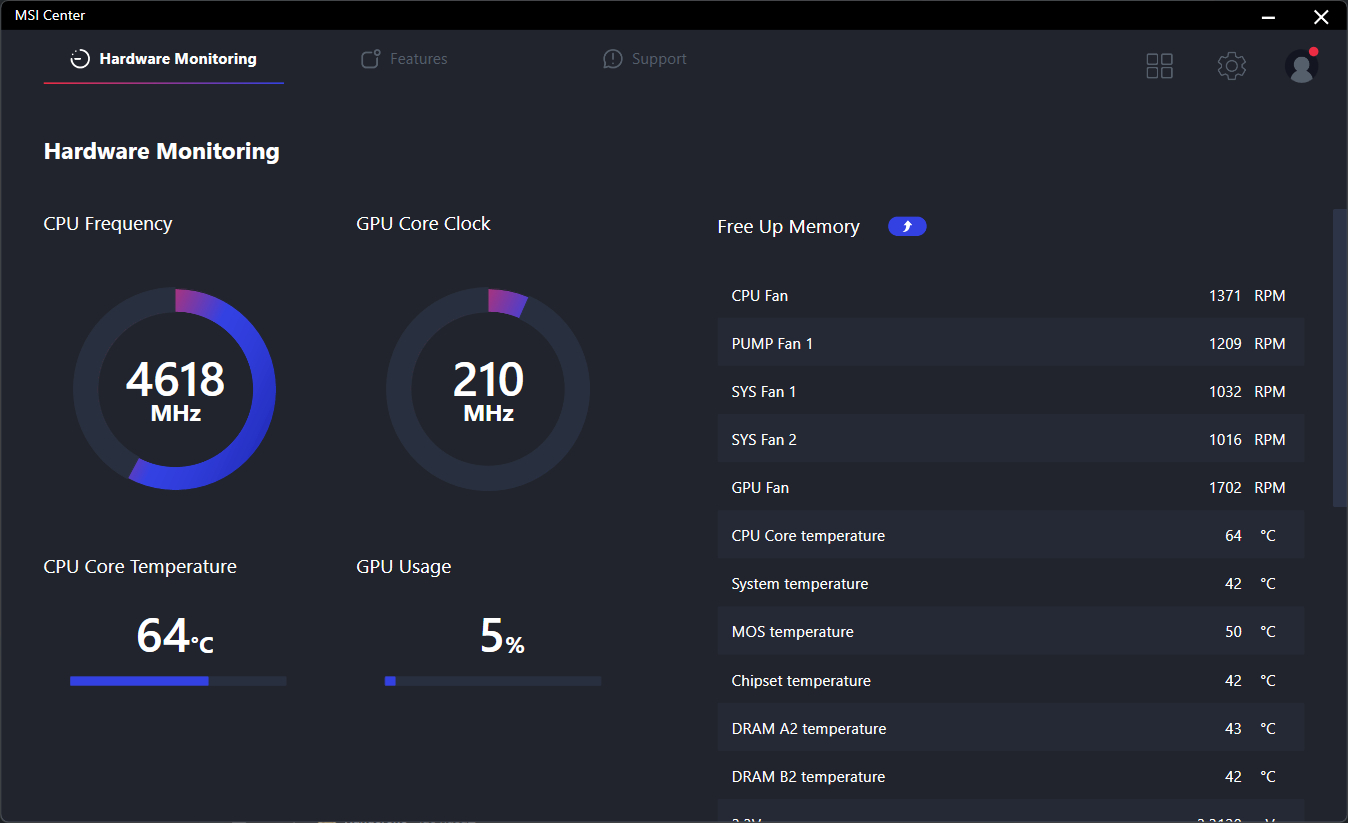Click the CPU Core Temperature progress bar

pyautogui.click(x=178, y=681)
